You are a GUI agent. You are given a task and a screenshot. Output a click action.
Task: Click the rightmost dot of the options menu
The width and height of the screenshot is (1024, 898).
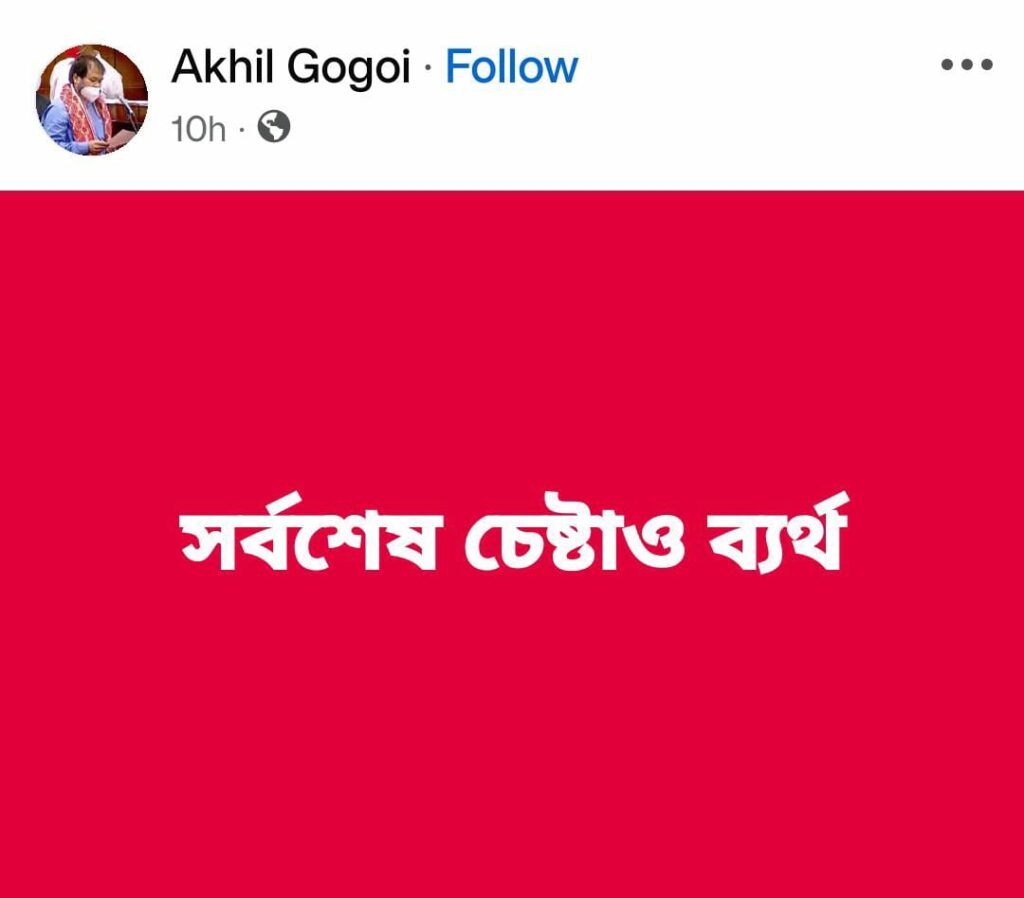click(x=987, y=64)
